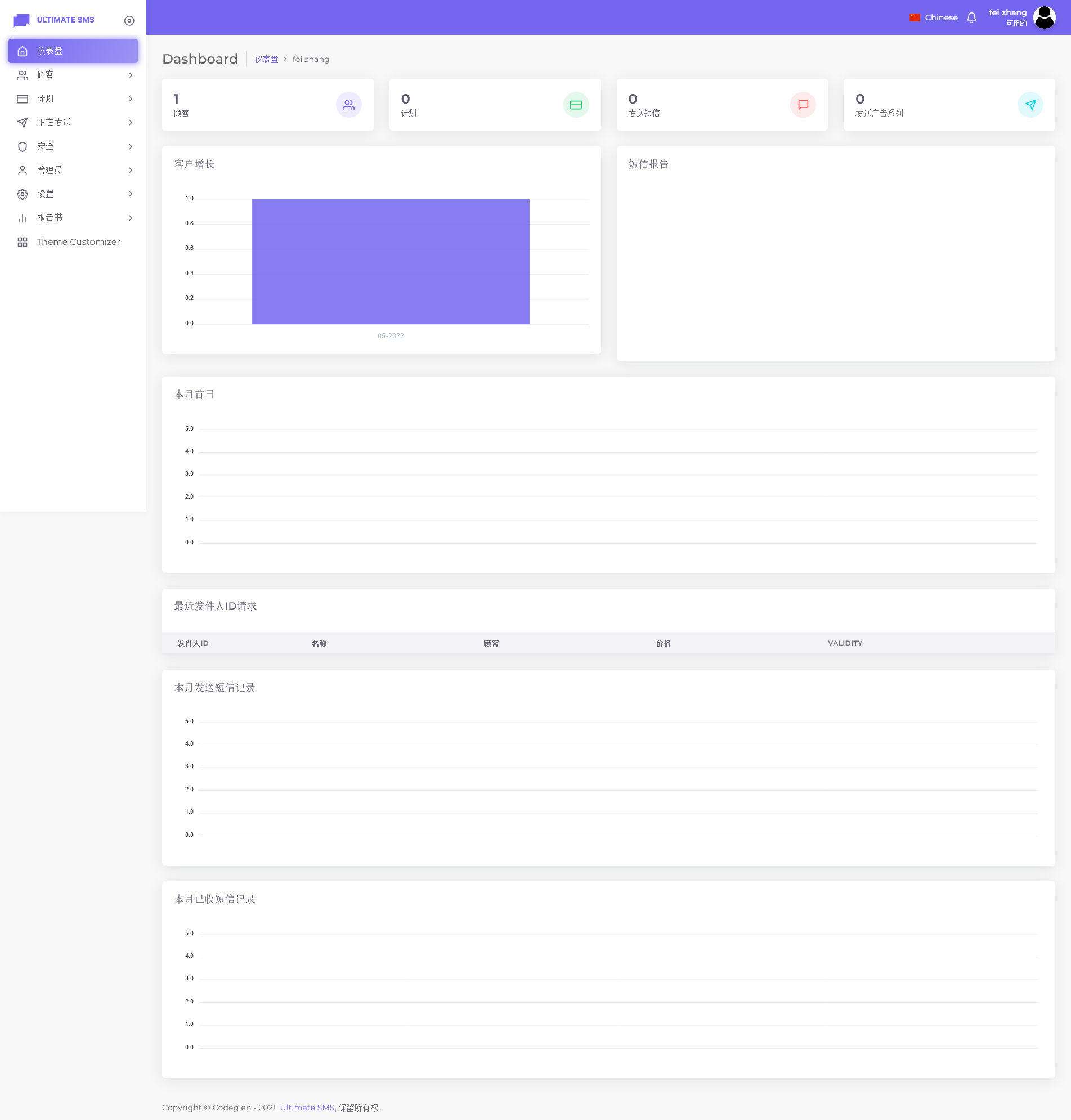Toggle the sidebar collapse radio icon
The width and height of the screenshot is (1071, 1120).
tap(129, 21)
